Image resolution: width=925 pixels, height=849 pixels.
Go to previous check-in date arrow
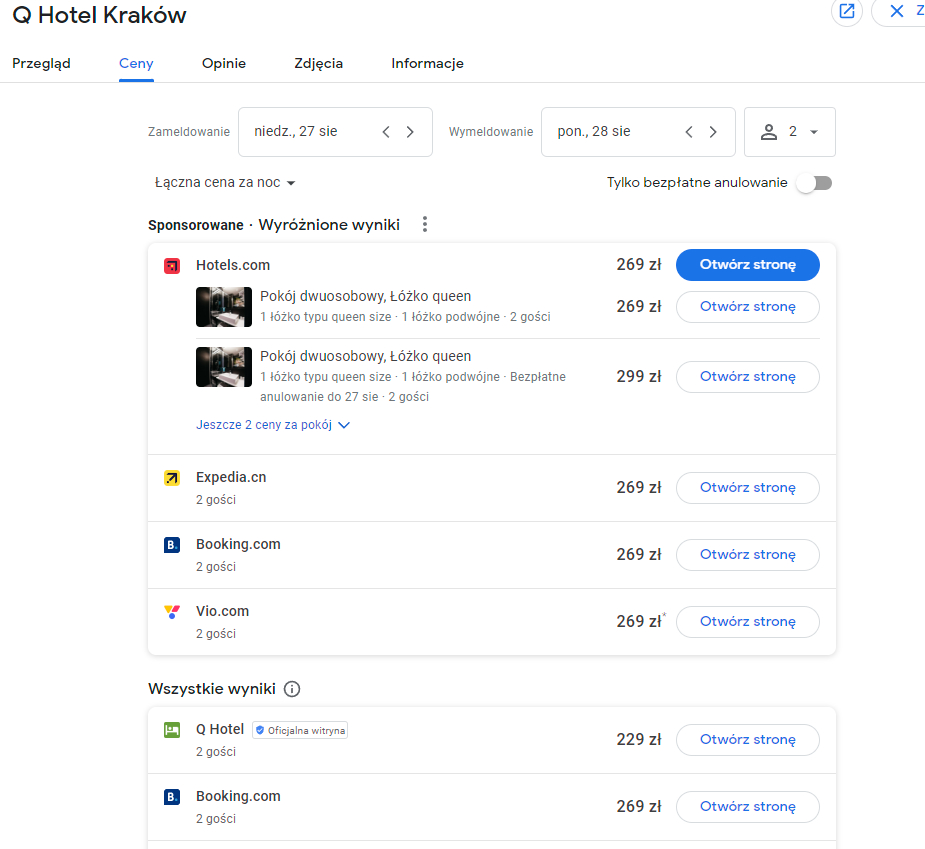pyautogui.click(x=386, y=132)
